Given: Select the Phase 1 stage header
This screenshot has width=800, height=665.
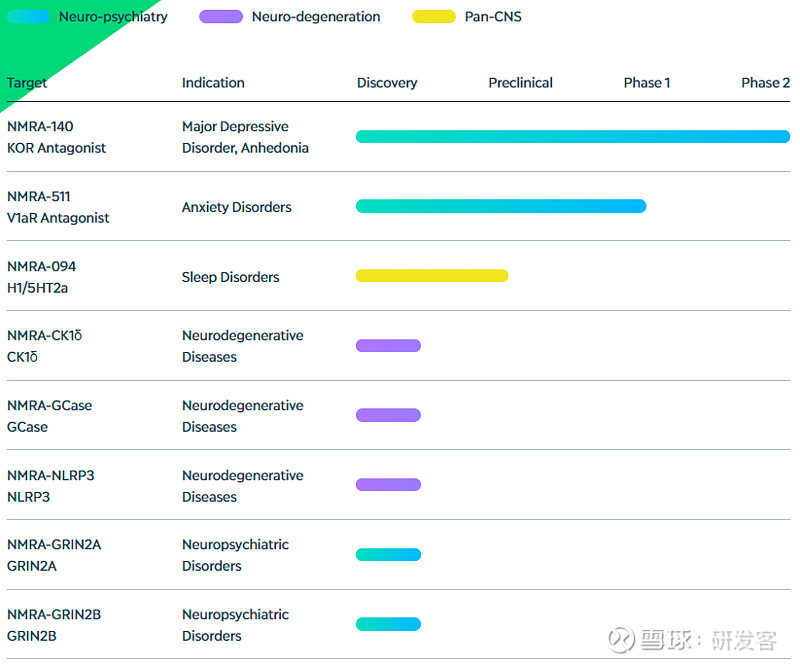Looking at the screenshot, I should 647,83.
